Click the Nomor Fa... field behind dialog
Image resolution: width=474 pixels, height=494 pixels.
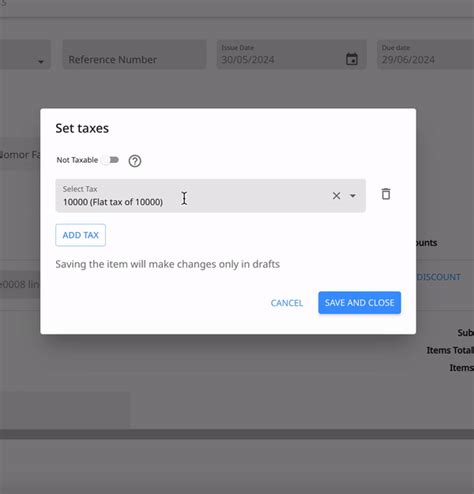click(x=20, y=155)
